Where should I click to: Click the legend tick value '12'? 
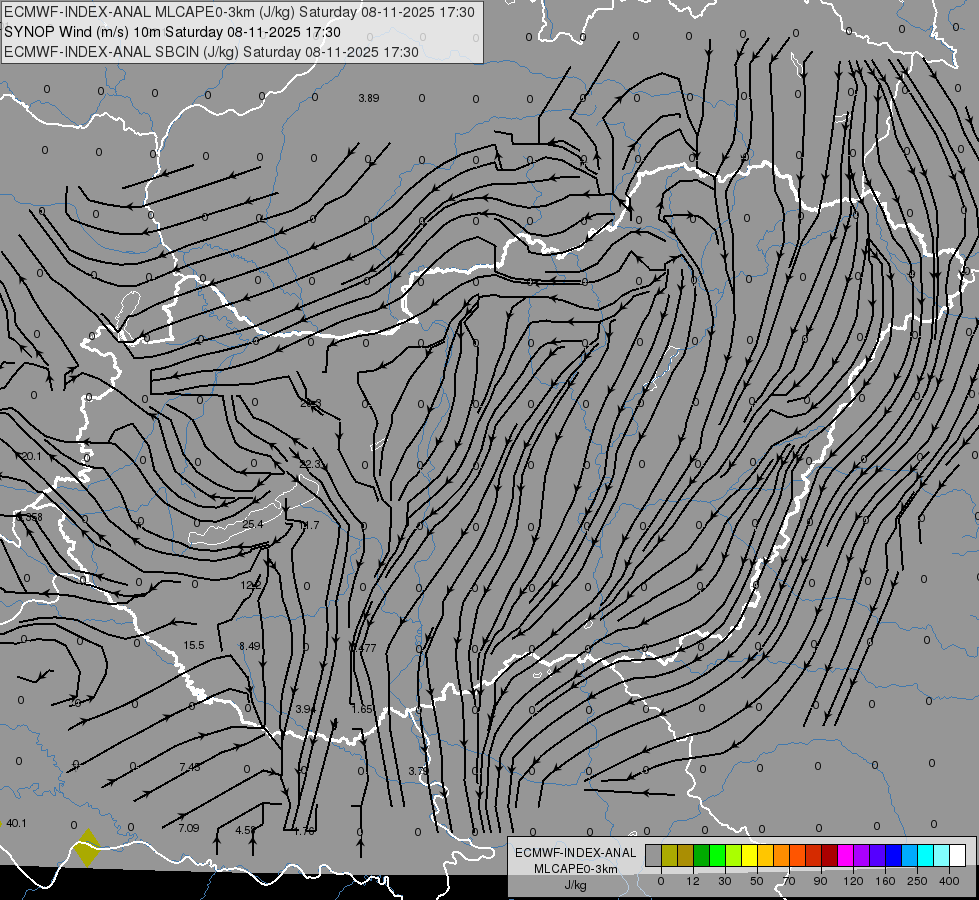click(693, 881)
